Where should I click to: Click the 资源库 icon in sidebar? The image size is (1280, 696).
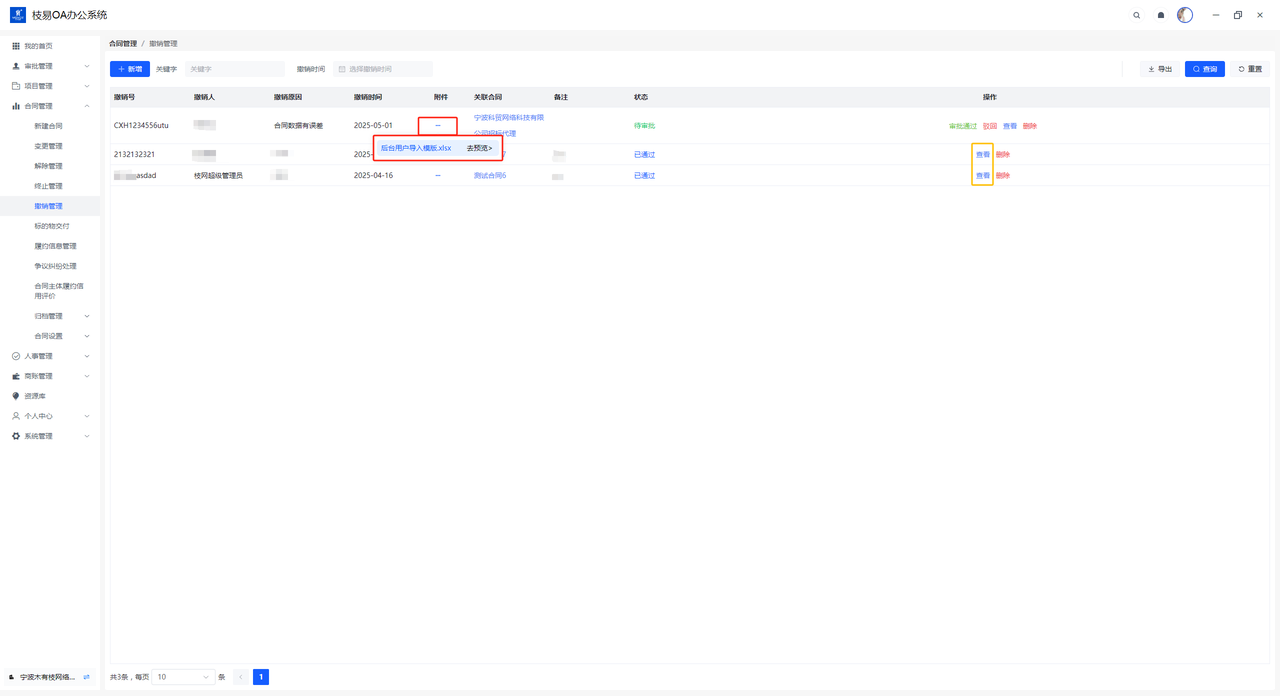tap(16, 396)
